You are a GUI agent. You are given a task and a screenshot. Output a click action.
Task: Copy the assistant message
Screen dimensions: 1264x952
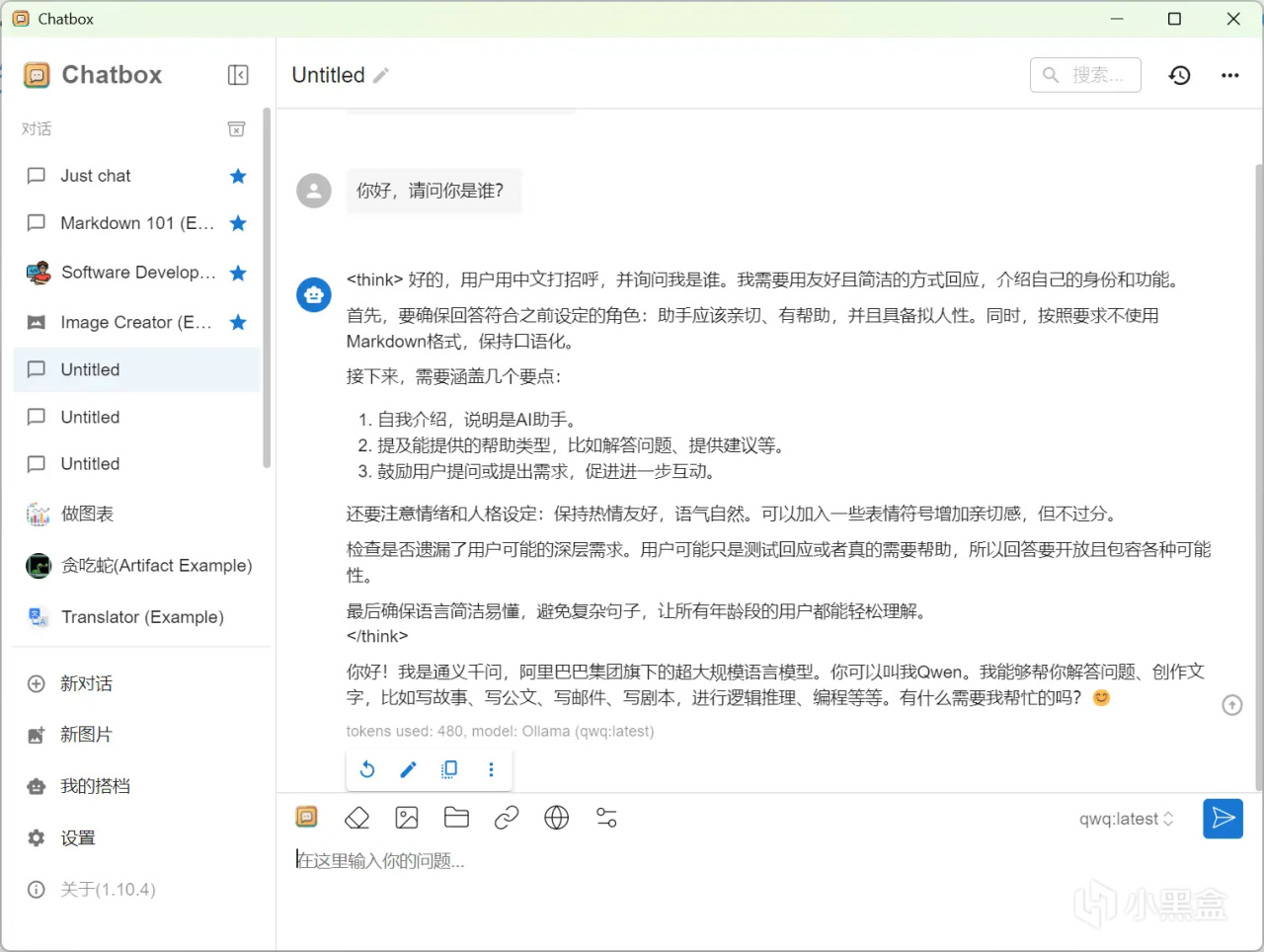coord(449,769)
